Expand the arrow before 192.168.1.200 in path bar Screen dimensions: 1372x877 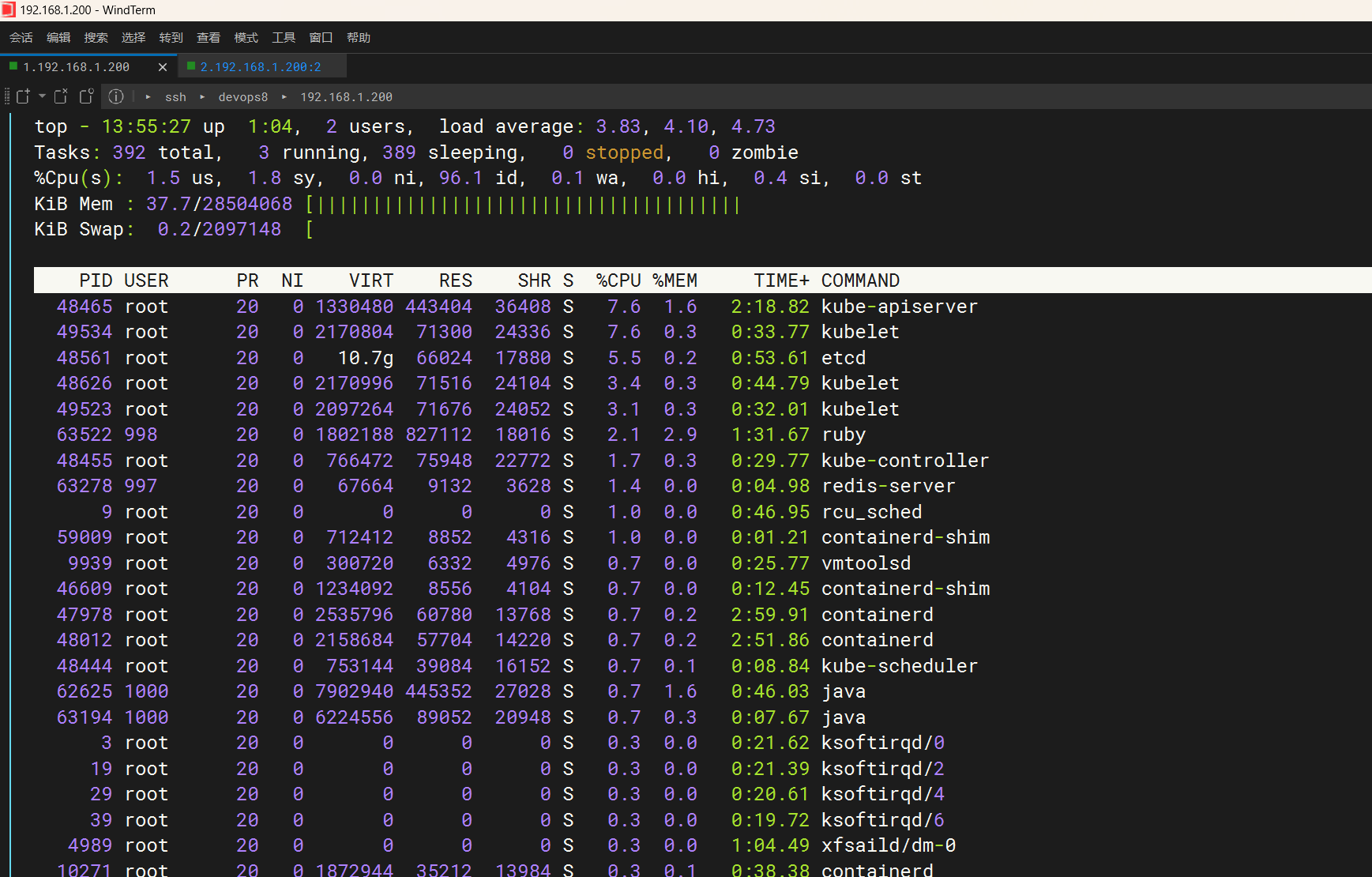pyautogui.click(x=284, y=96)
